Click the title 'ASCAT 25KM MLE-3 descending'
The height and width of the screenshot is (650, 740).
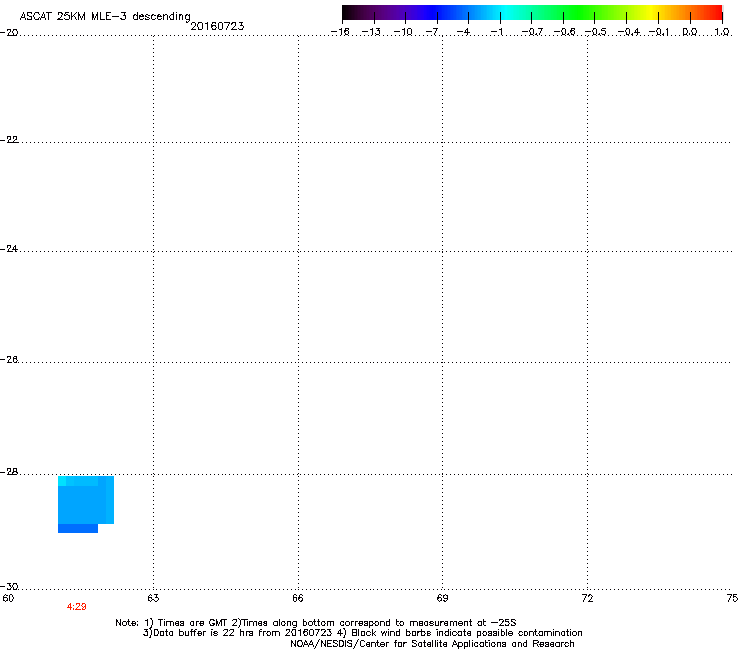105,17
